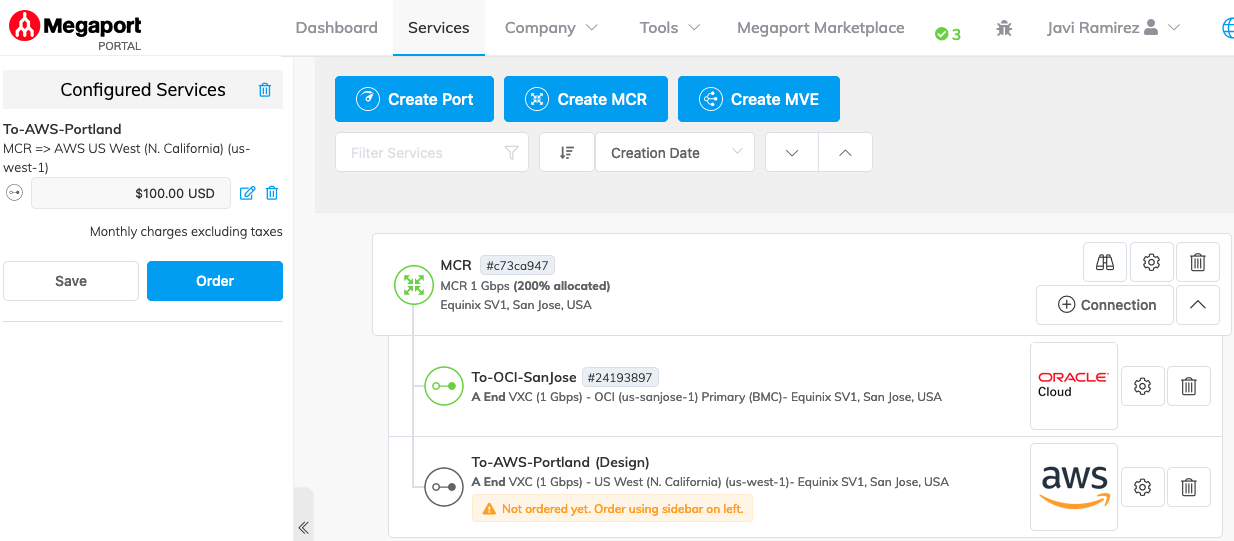Edit the To-AWS-Portland configured service
This screenshot has width=1234, height=541.
pos(248,193)
